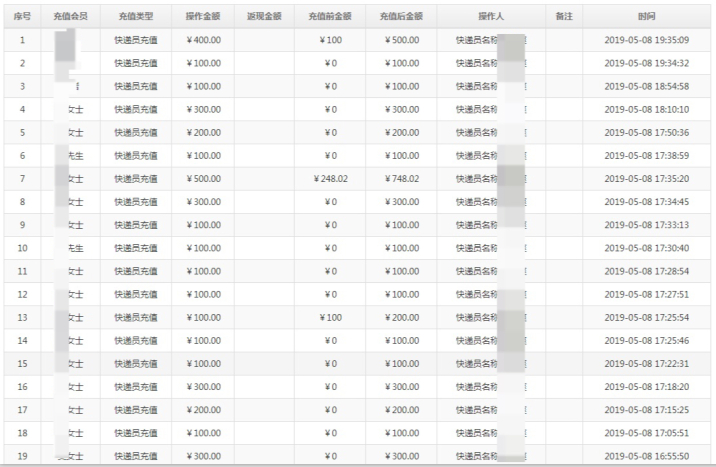Click the ¥748.02 post-recharge amount cell
Screen dimensions: 716x467
click(x=401, y=179)
